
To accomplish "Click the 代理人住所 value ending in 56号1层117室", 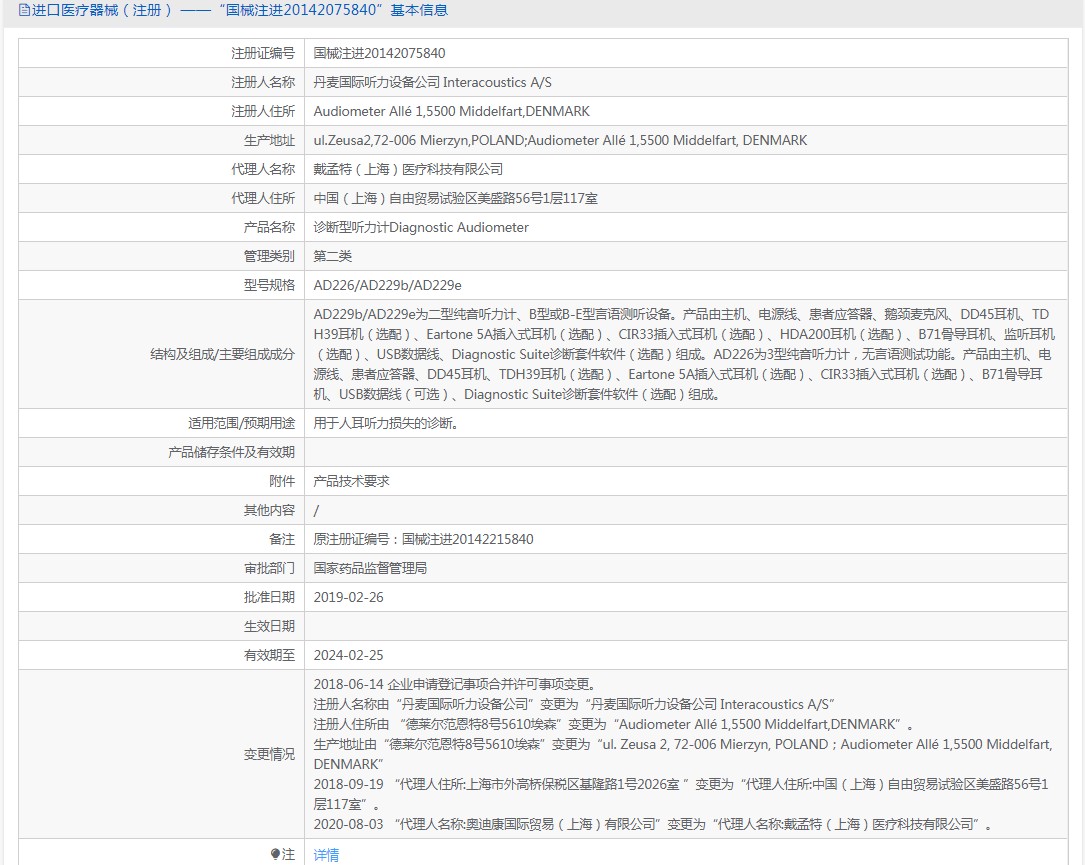I will tap(455, 199).
